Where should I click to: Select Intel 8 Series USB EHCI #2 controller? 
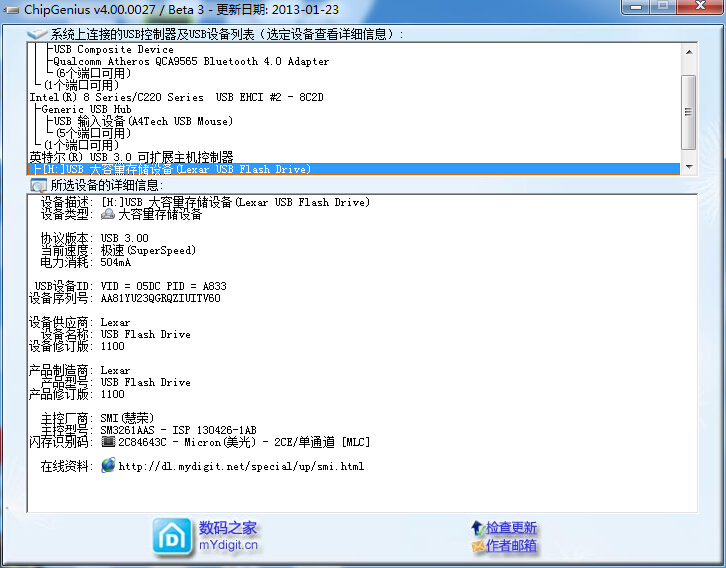coord(176,97)
